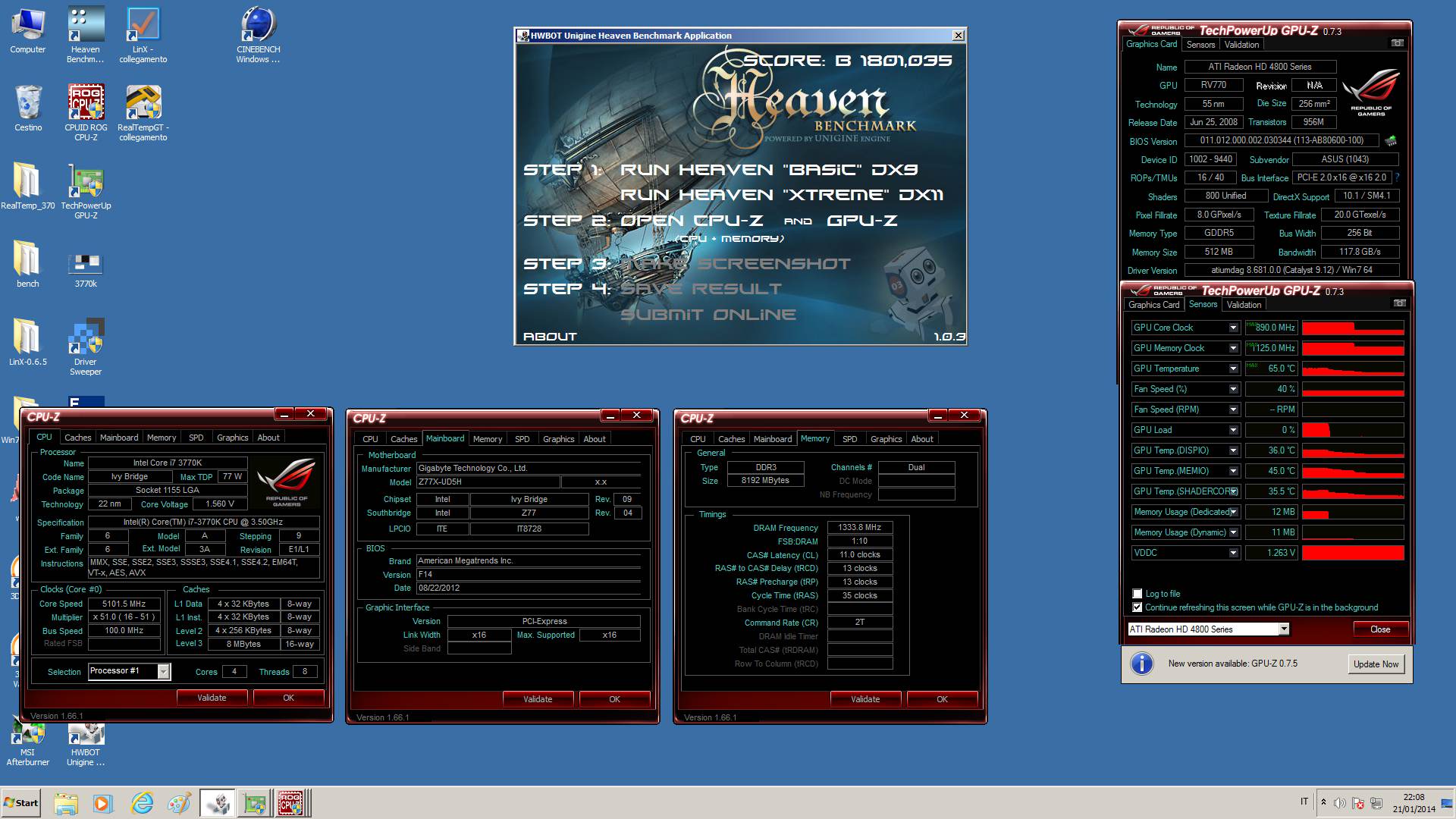Open Heaven Benchmark desktop shortcut

tap(86, 35)
